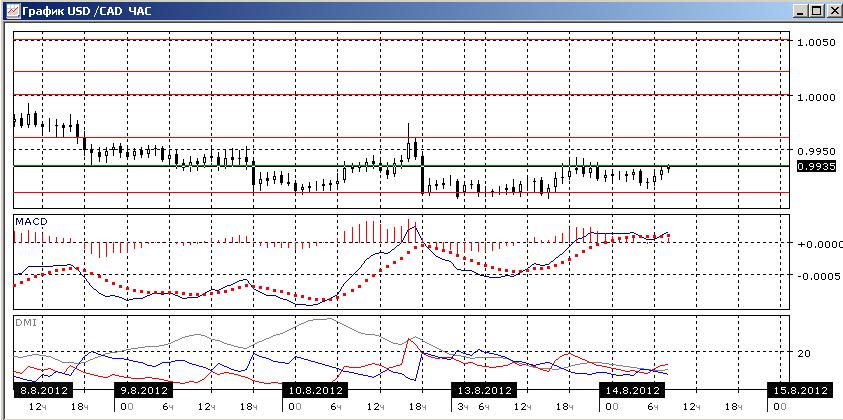Select the 10.8.2012 date marker
Screen dimensions: 843x420
pos(316,390)
